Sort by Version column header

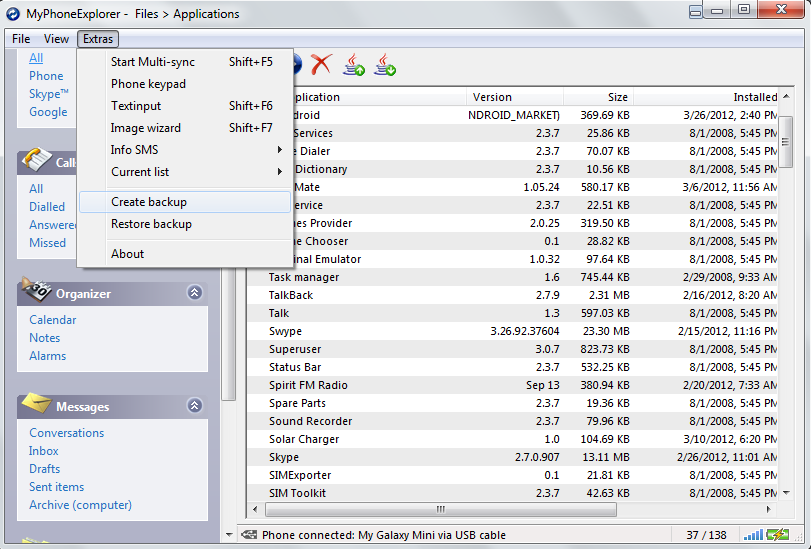coord(515,97)
